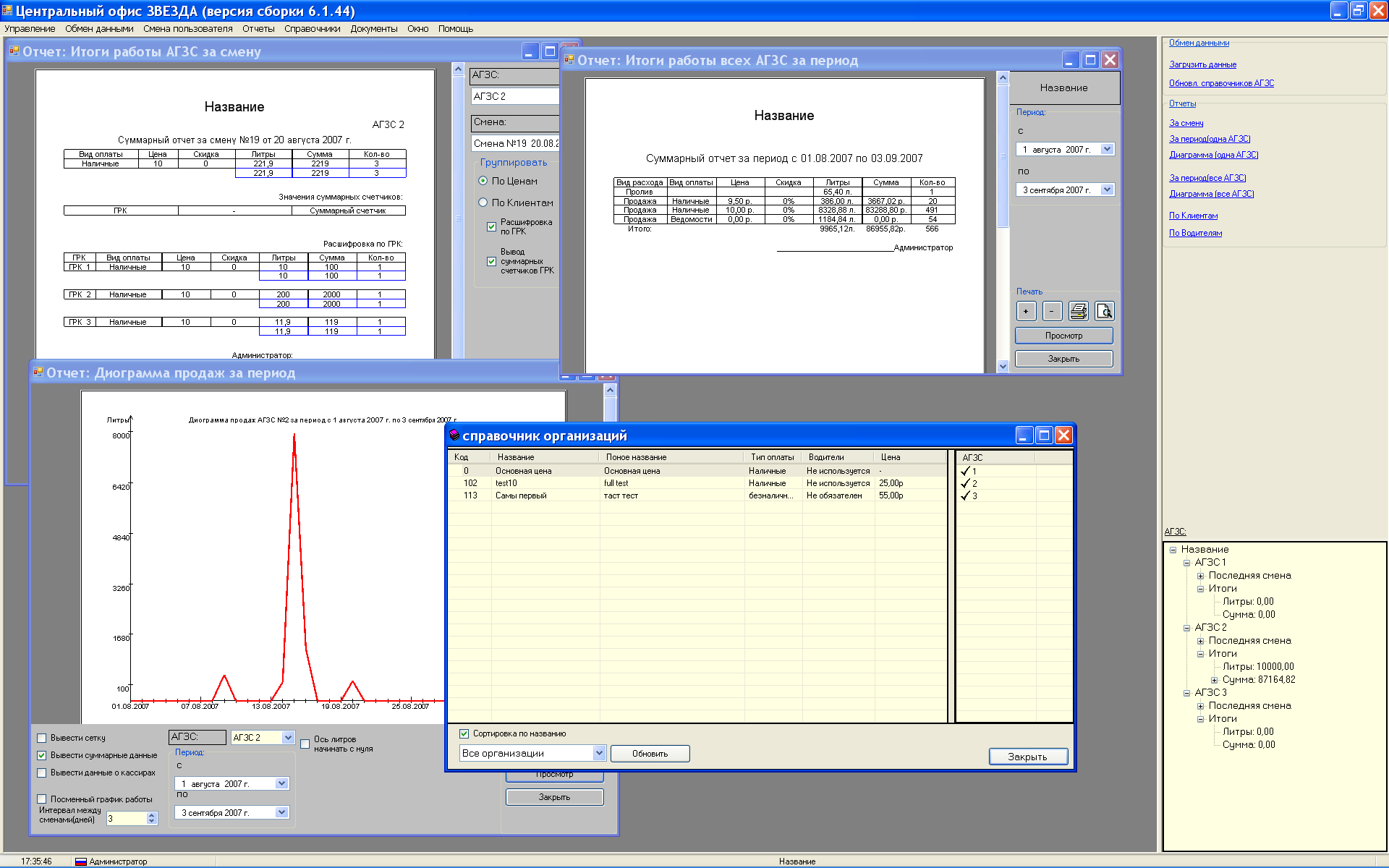
Task: Click the Russian flag icon in the status bar
Action: tap(81, 861)
